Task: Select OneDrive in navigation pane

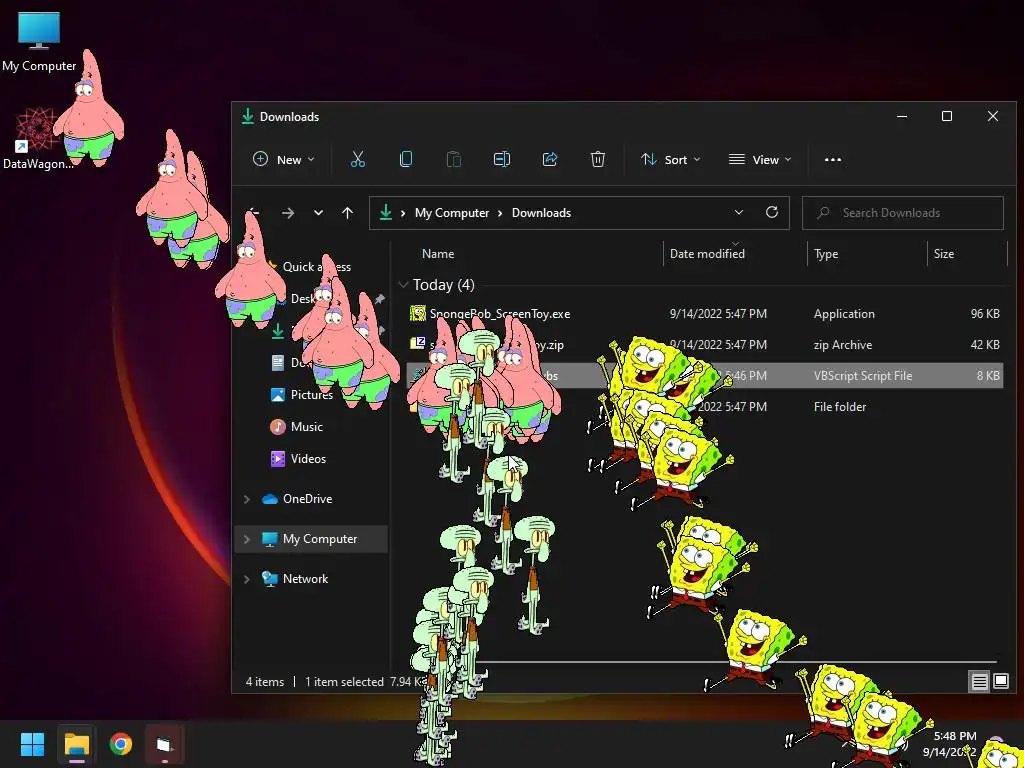Action: tap(297, 499)
